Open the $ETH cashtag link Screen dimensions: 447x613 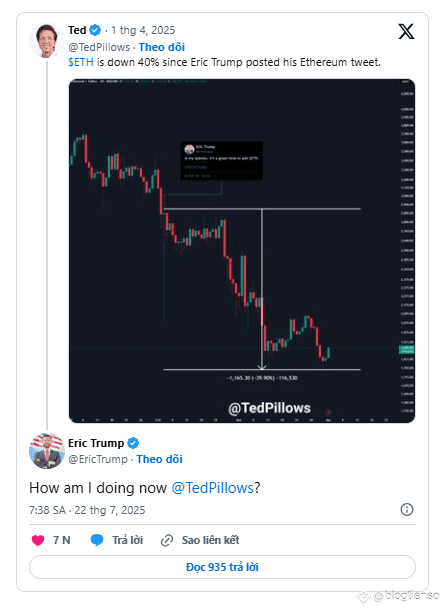(x=81, y=62)
